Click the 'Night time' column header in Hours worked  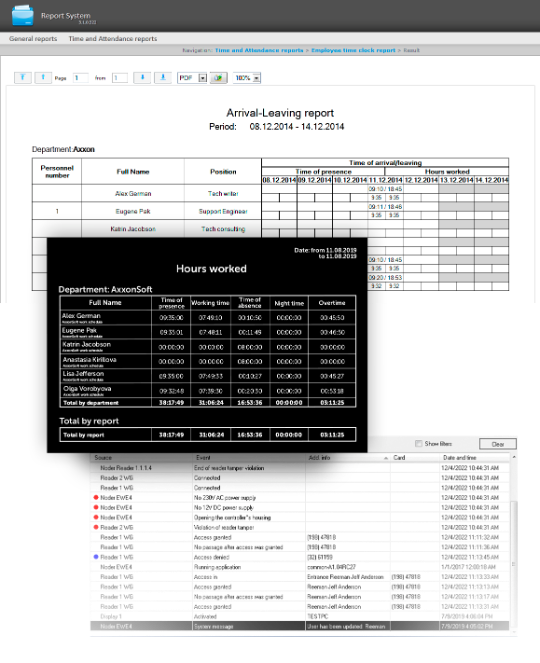pyautogui.click(x=289, y=303)
